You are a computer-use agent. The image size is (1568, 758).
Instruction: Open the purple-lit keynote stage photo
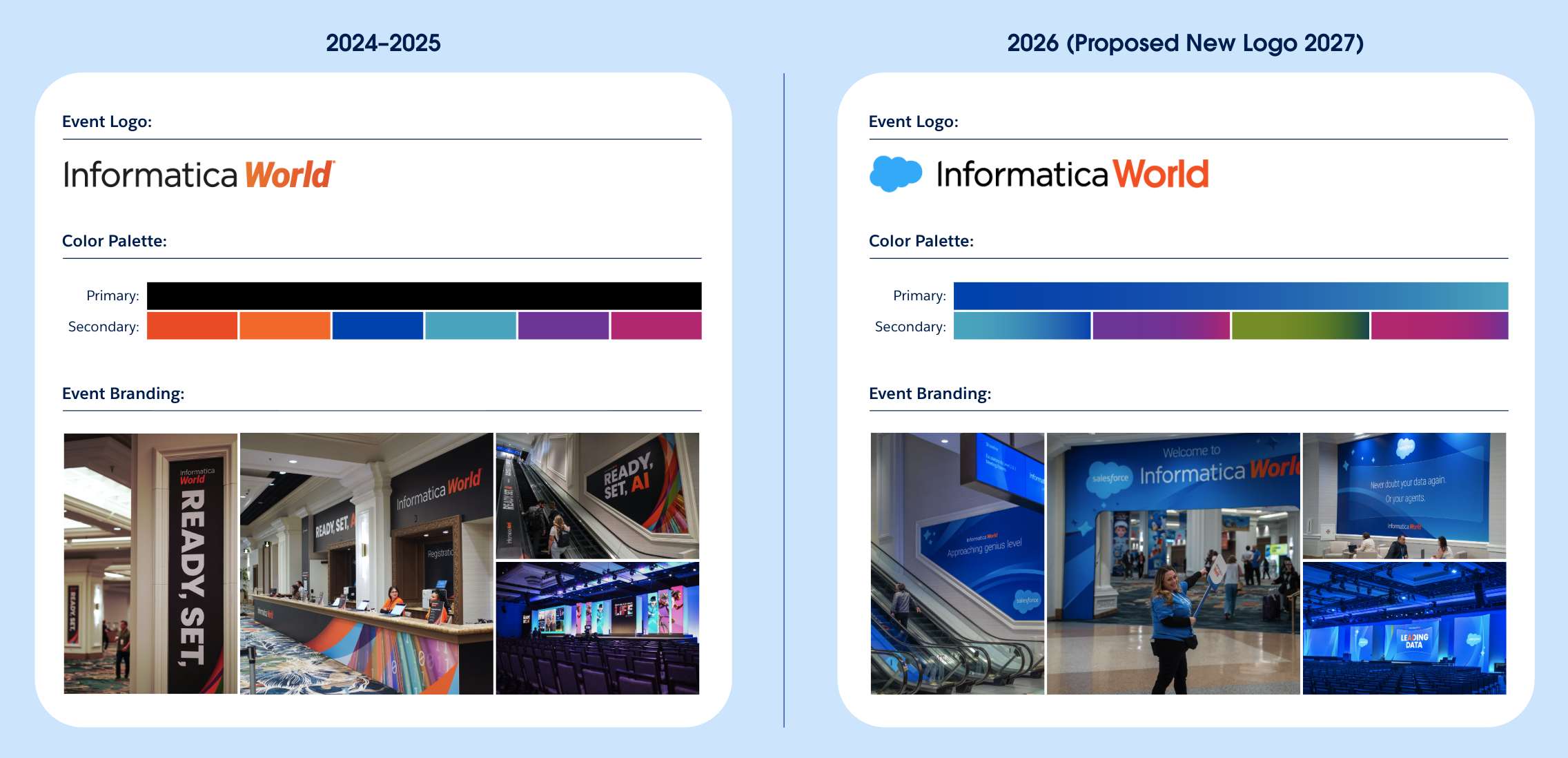[598, 628]
